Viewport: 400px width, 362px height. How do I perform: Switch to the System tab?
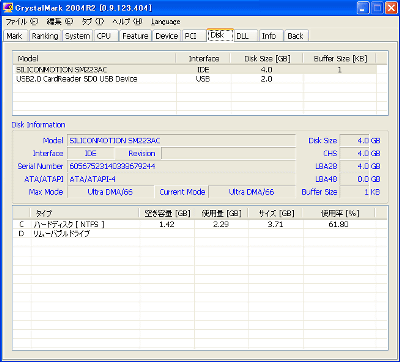pos(77,36)
